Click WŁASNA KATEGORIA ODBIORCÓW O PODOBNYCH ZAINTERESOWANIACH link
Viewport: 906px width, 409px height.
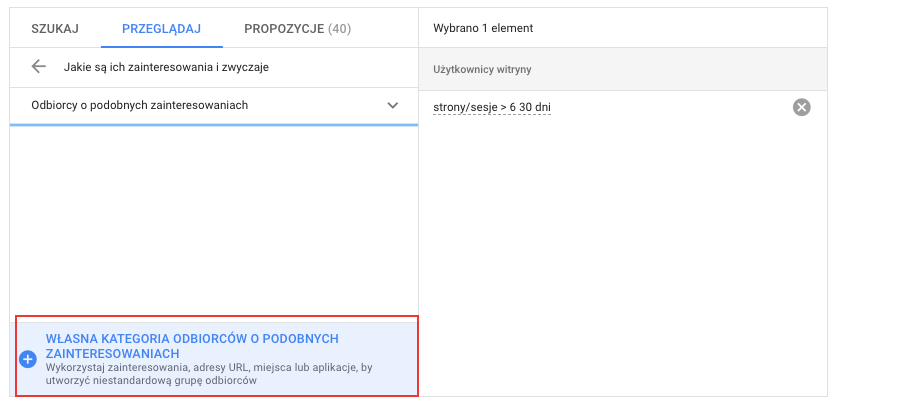(x=192, y=346)
